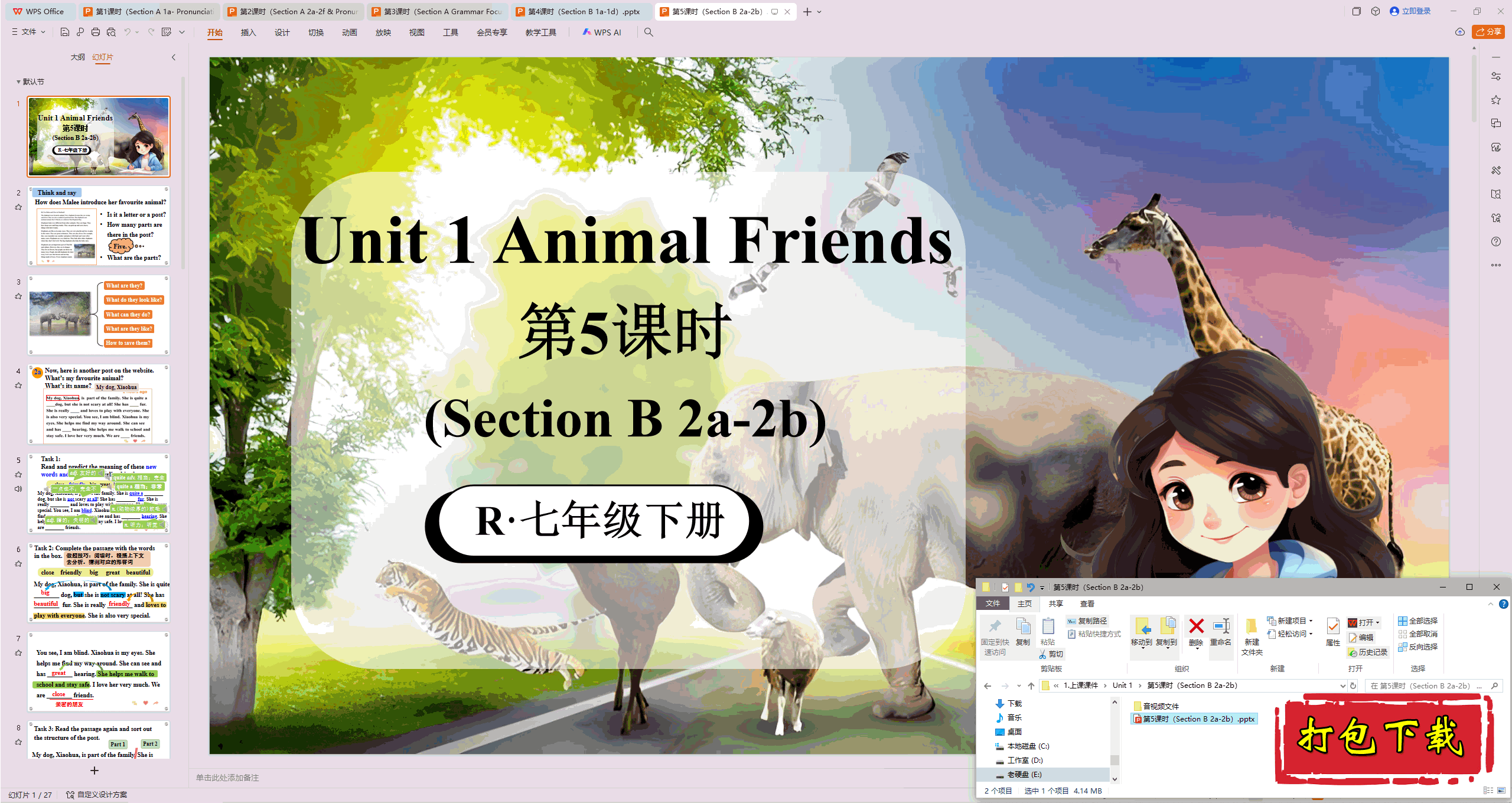Open the 插入 ribbon tab

pos(248,32)
